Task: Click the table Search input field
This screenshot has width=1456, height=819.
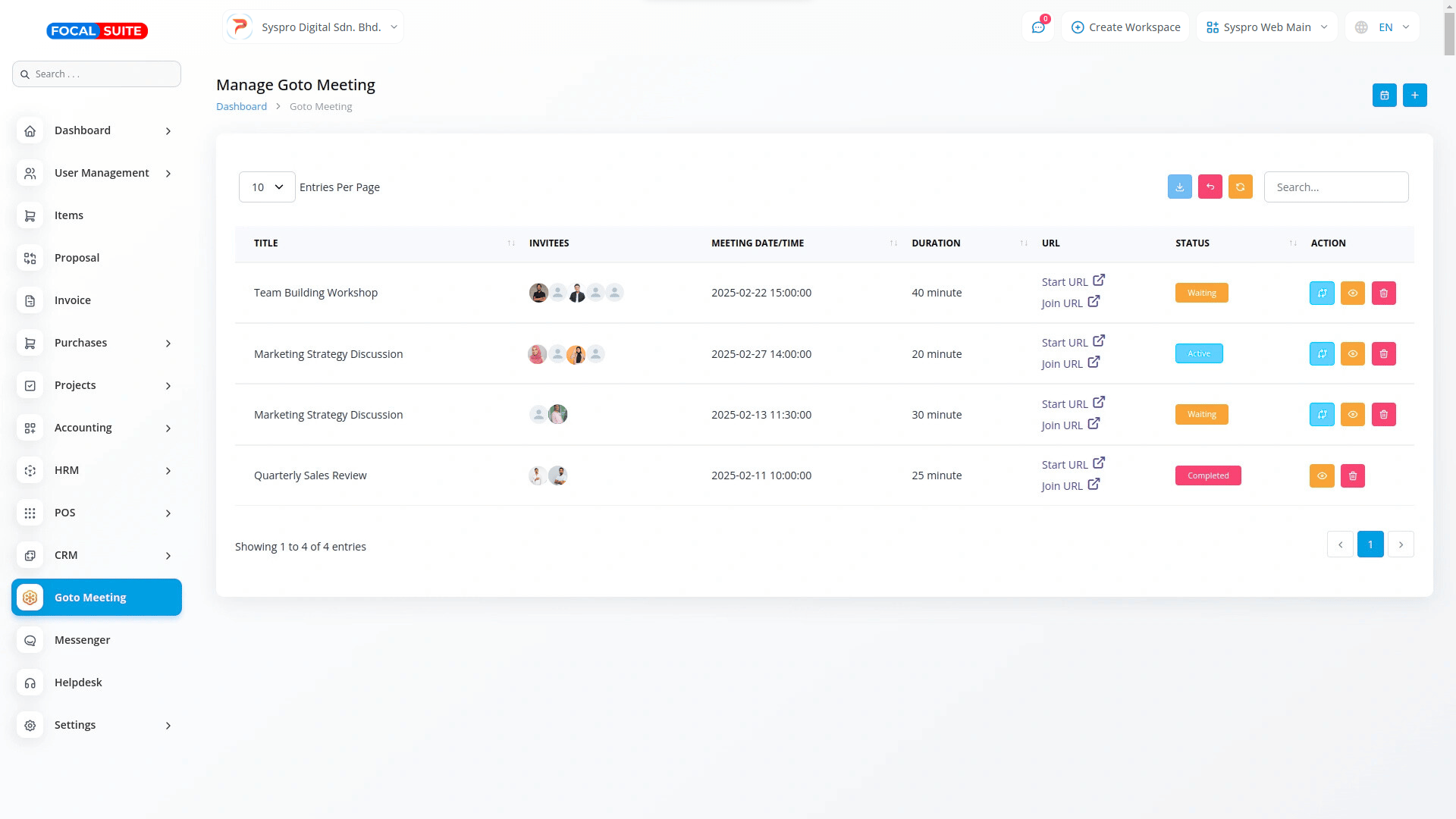Action: click(x=1335, y=187)
